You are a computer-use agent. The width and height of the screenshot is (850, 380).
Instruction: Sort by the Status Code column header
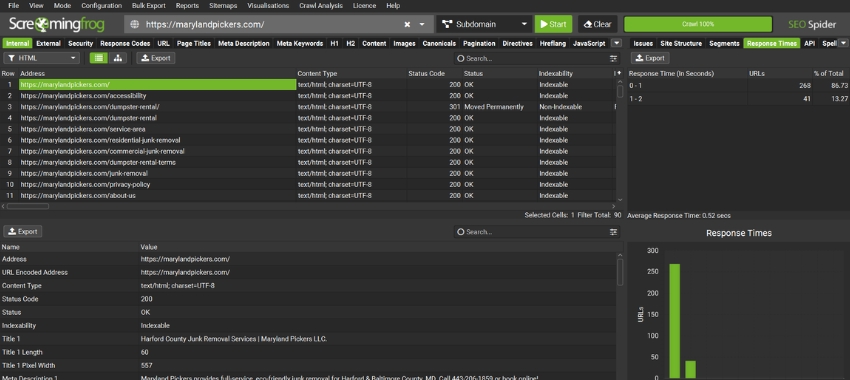click(426, 73)
